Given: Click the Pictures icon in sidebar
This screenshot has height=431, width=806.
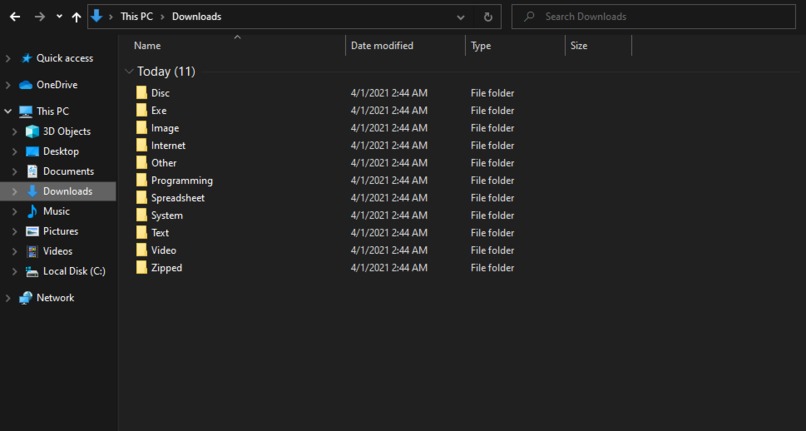Looking at the screenshot, I should (32, 231).
